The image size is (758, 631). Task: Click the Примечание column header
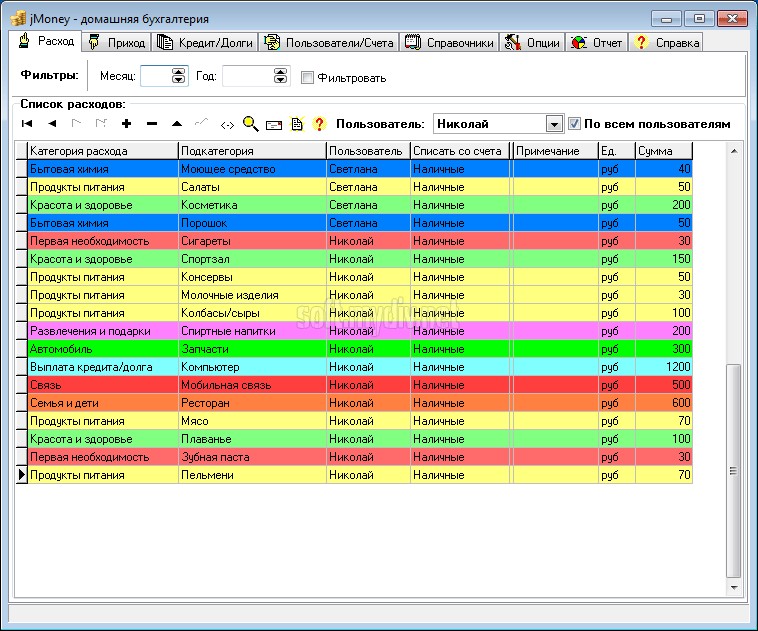click(555, 151)
